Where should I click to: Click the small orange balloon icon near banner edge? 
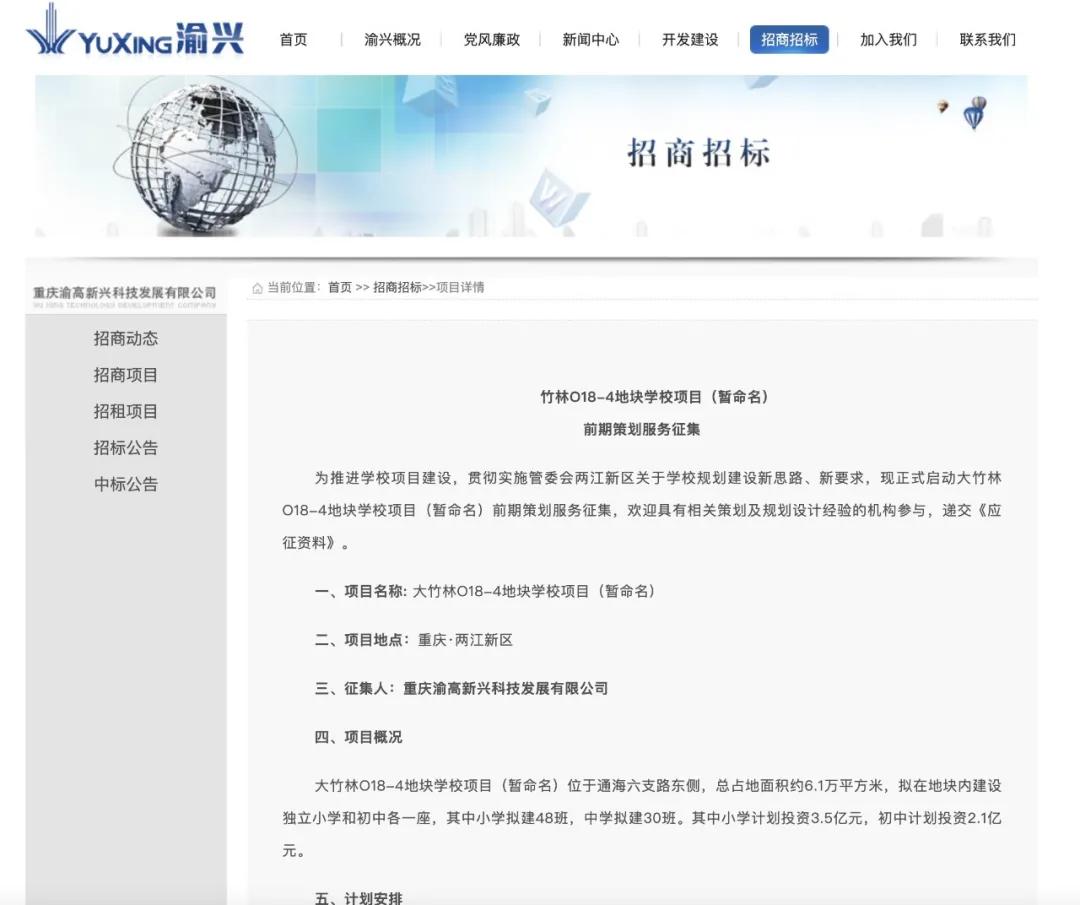pos(941,104)
